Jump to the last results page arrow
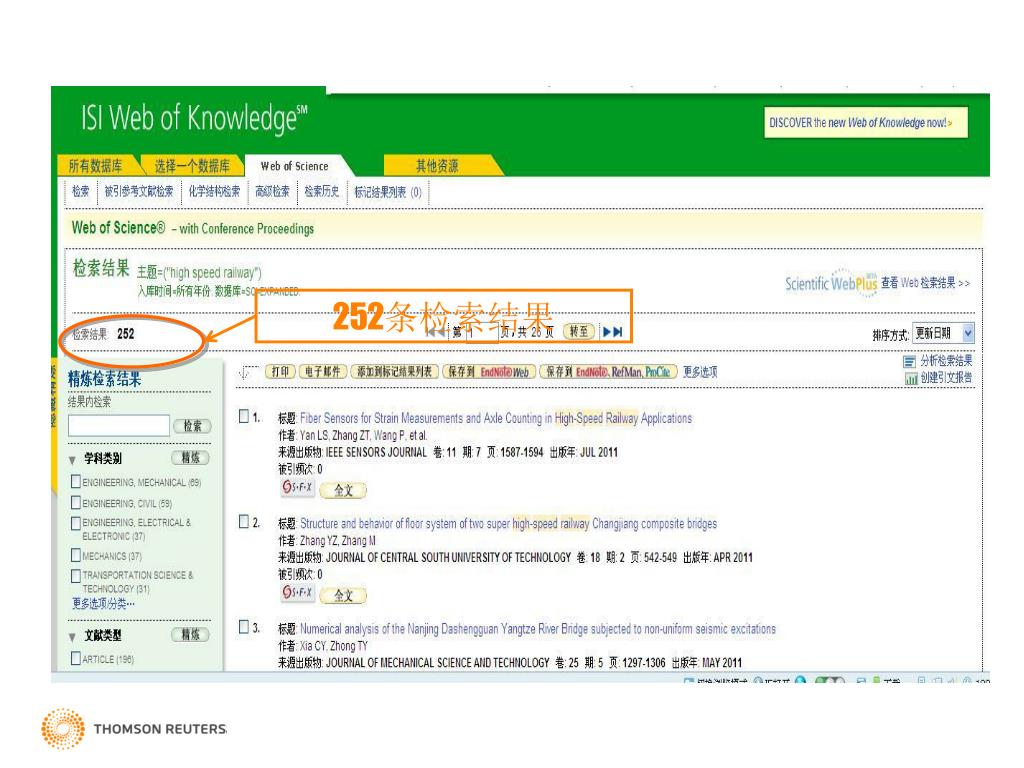 [618, 332]
